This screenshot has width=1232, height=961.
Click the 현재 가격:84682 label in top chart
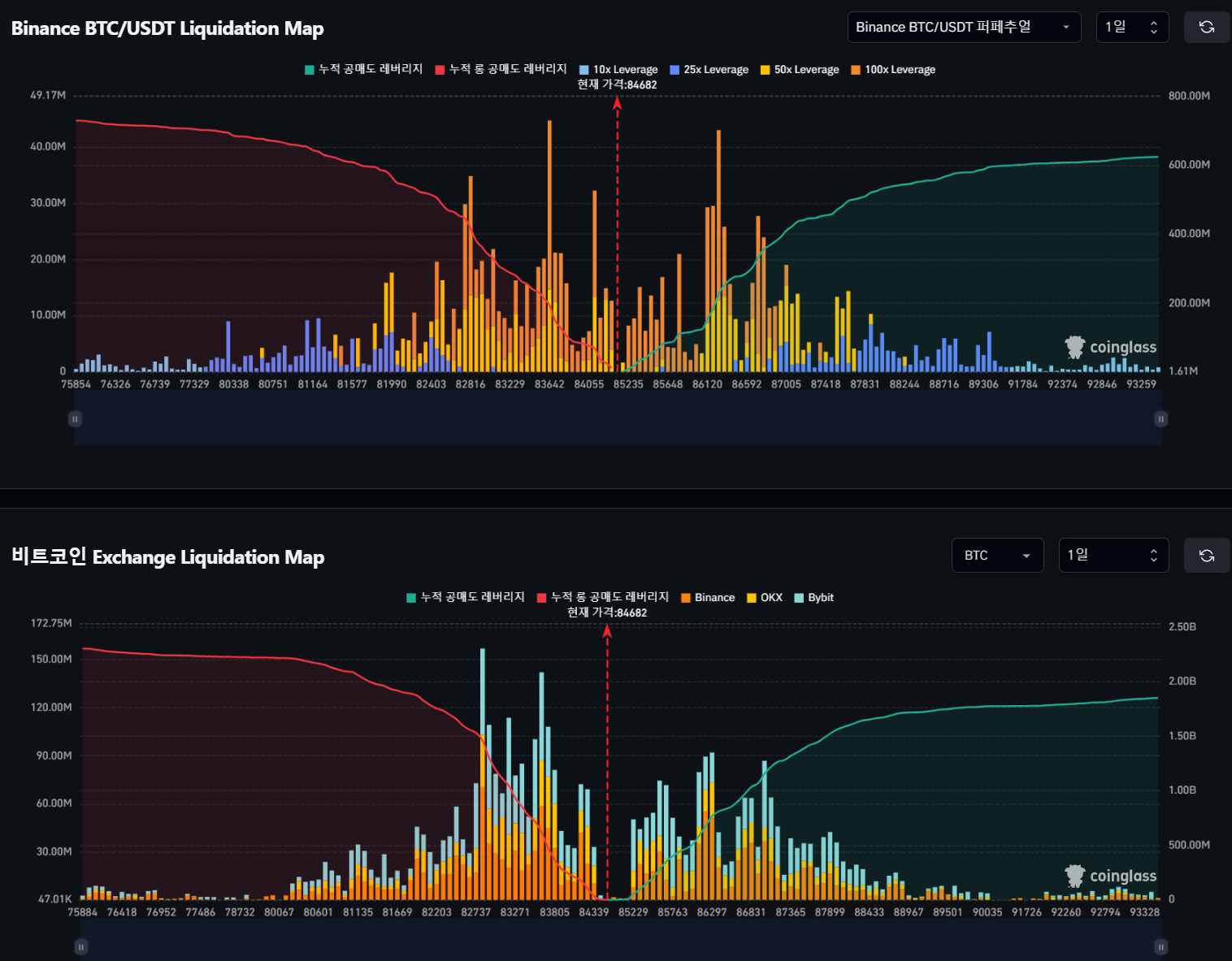[617, 84]
